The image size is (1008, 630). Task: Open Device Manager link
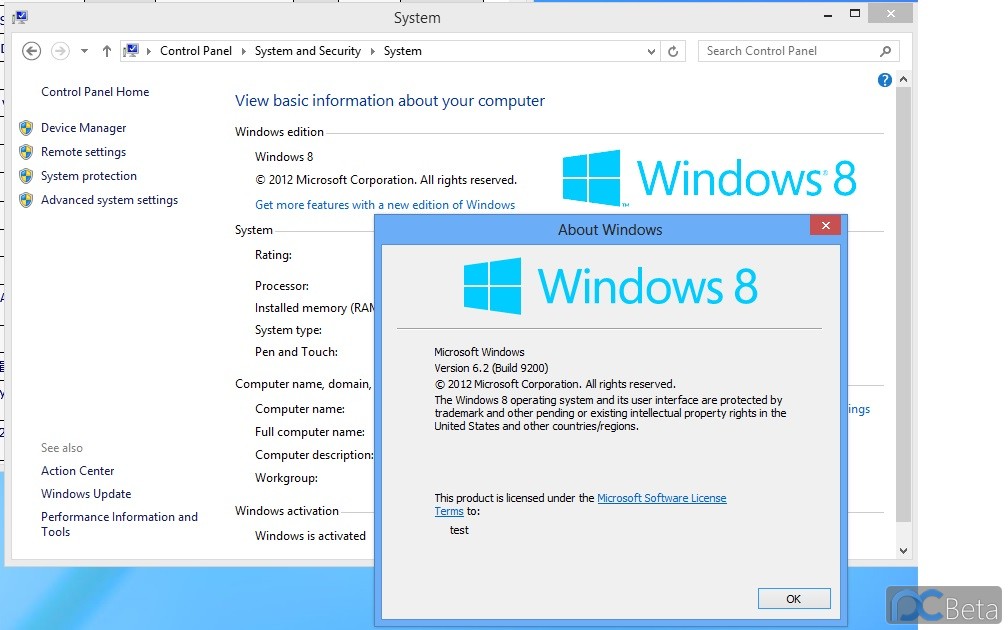[x=84, y=128]
